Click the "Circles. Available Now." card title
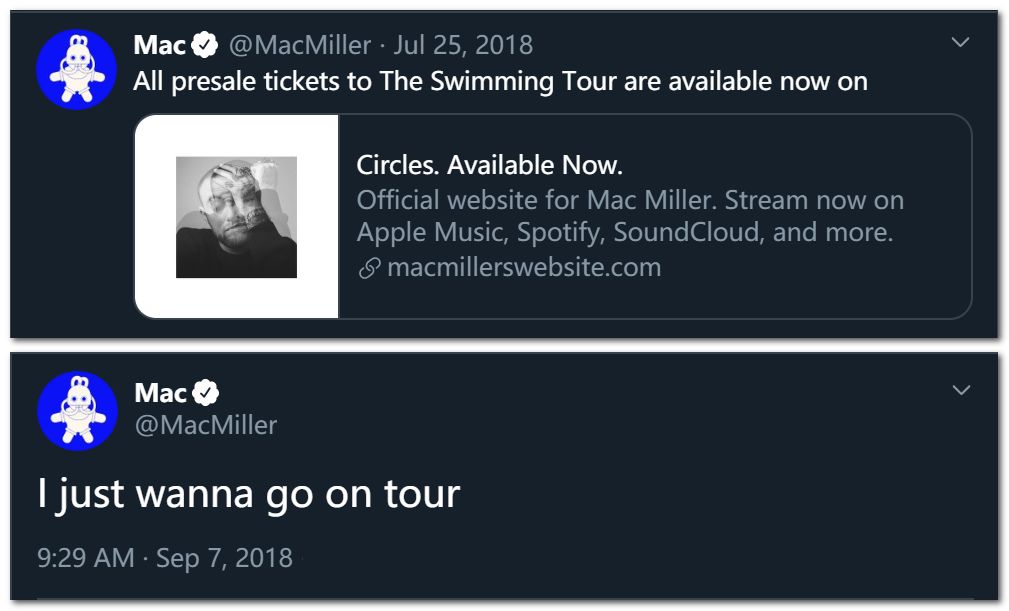This screenshot has width=1009, height=611. (x=489, y=164)
